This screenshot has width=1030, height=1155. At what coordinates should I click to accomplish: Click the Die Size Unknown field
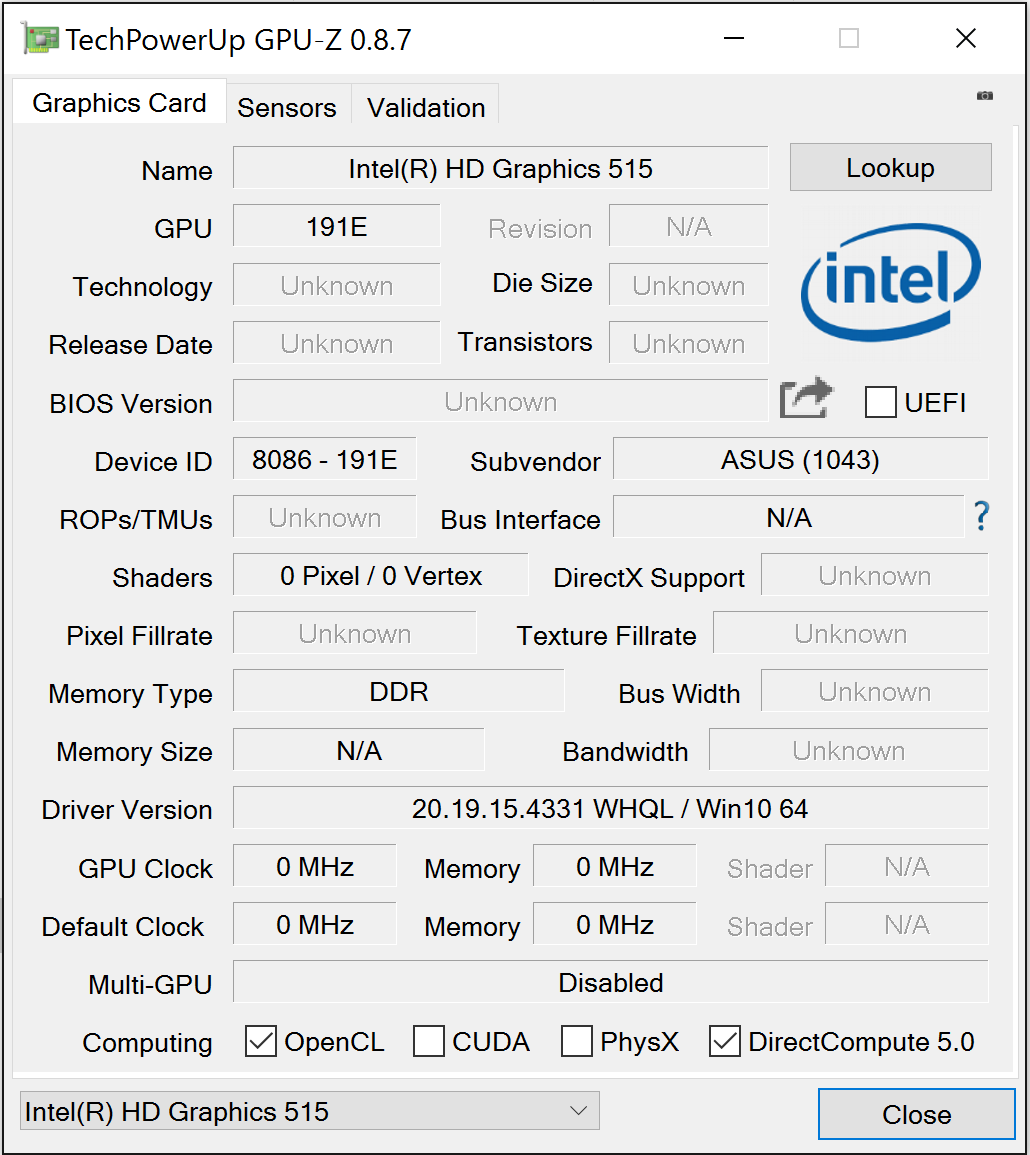click(x=689, y=284)
